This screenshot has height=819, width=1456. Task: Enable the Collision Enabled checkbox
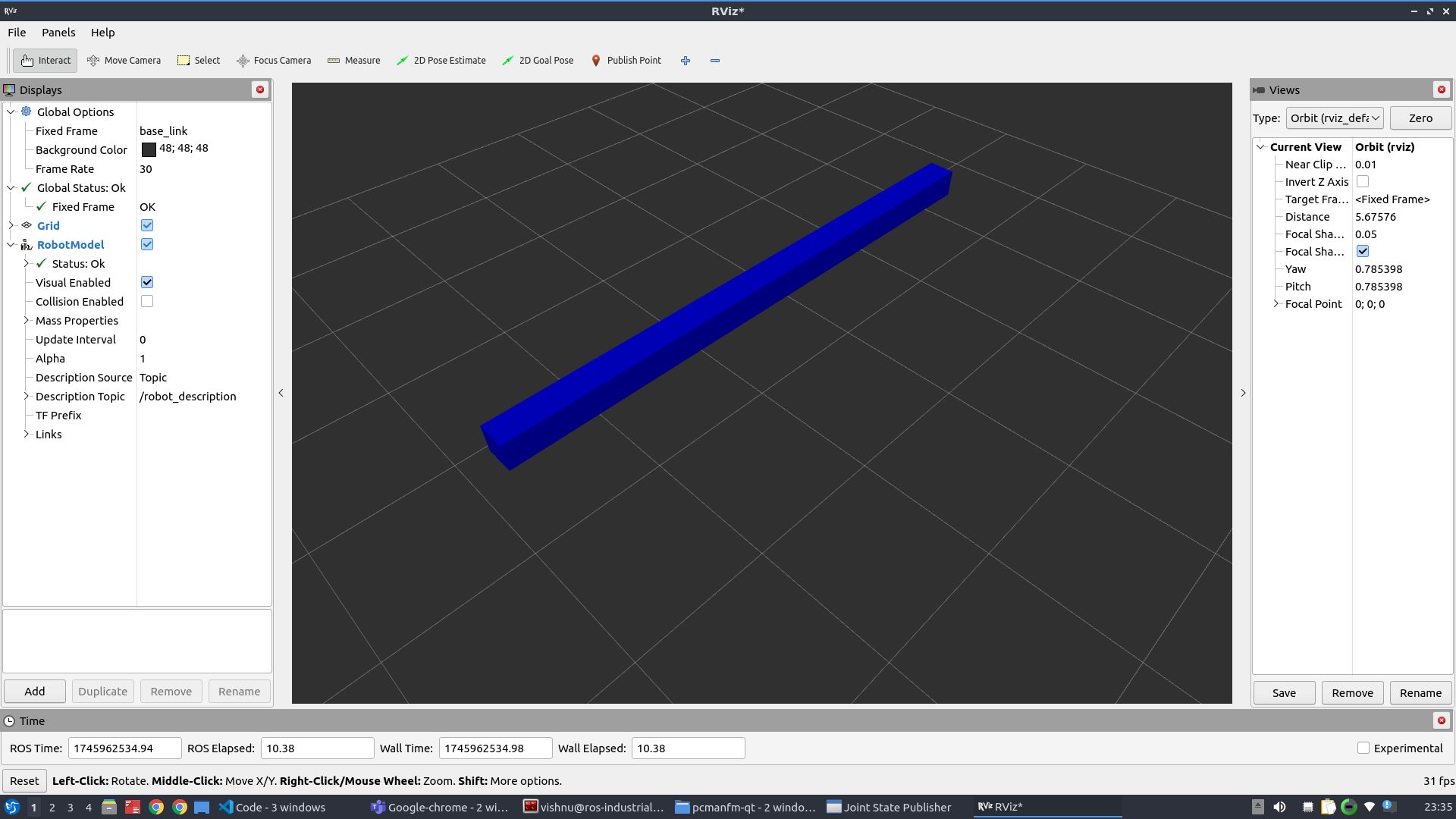(x=147, y=301)
